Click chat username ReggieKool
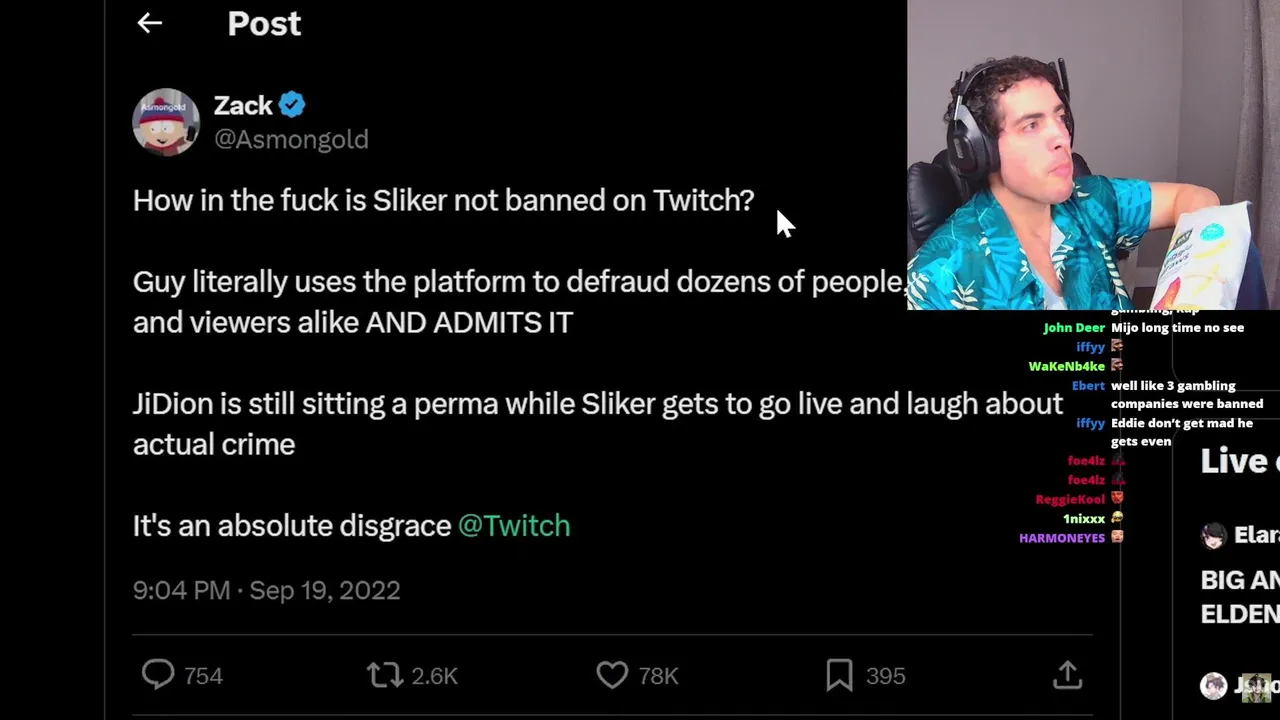Image resolution: width=1280 pixels, height=720 pixels. tap(1070, 499)
